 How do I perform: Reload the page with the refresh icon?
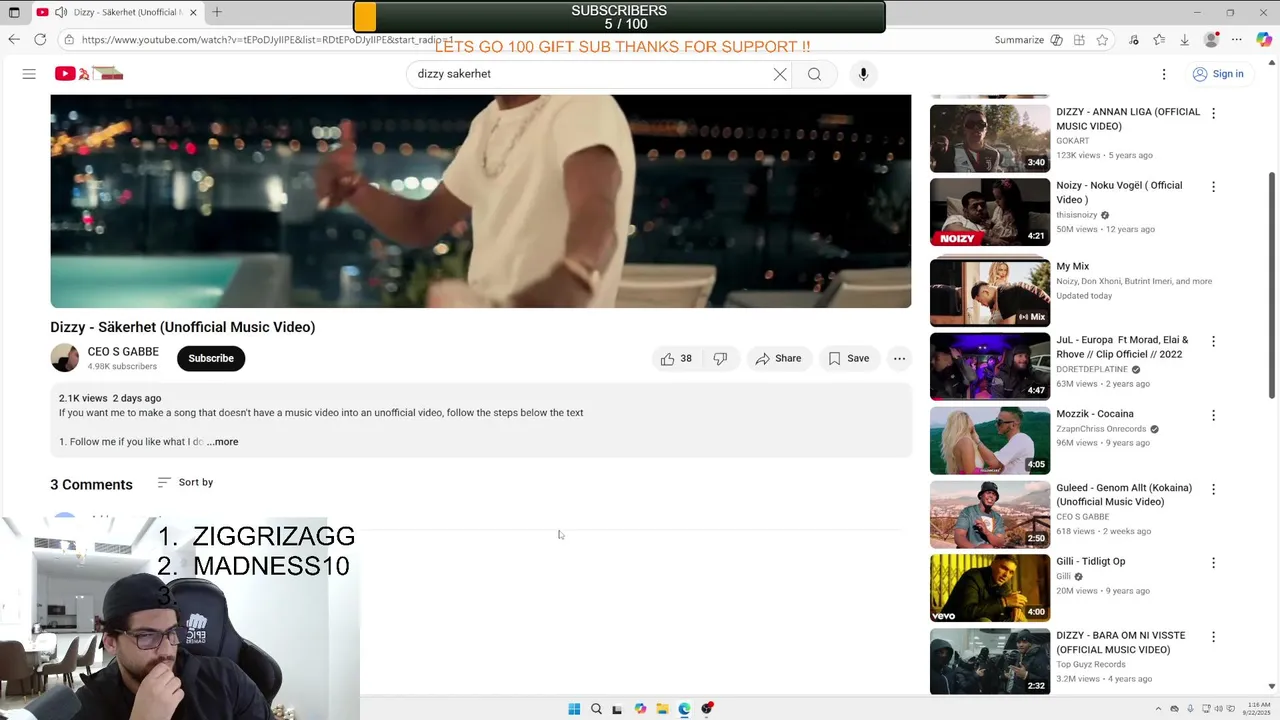pyautogui.click(x=40, y=40)
